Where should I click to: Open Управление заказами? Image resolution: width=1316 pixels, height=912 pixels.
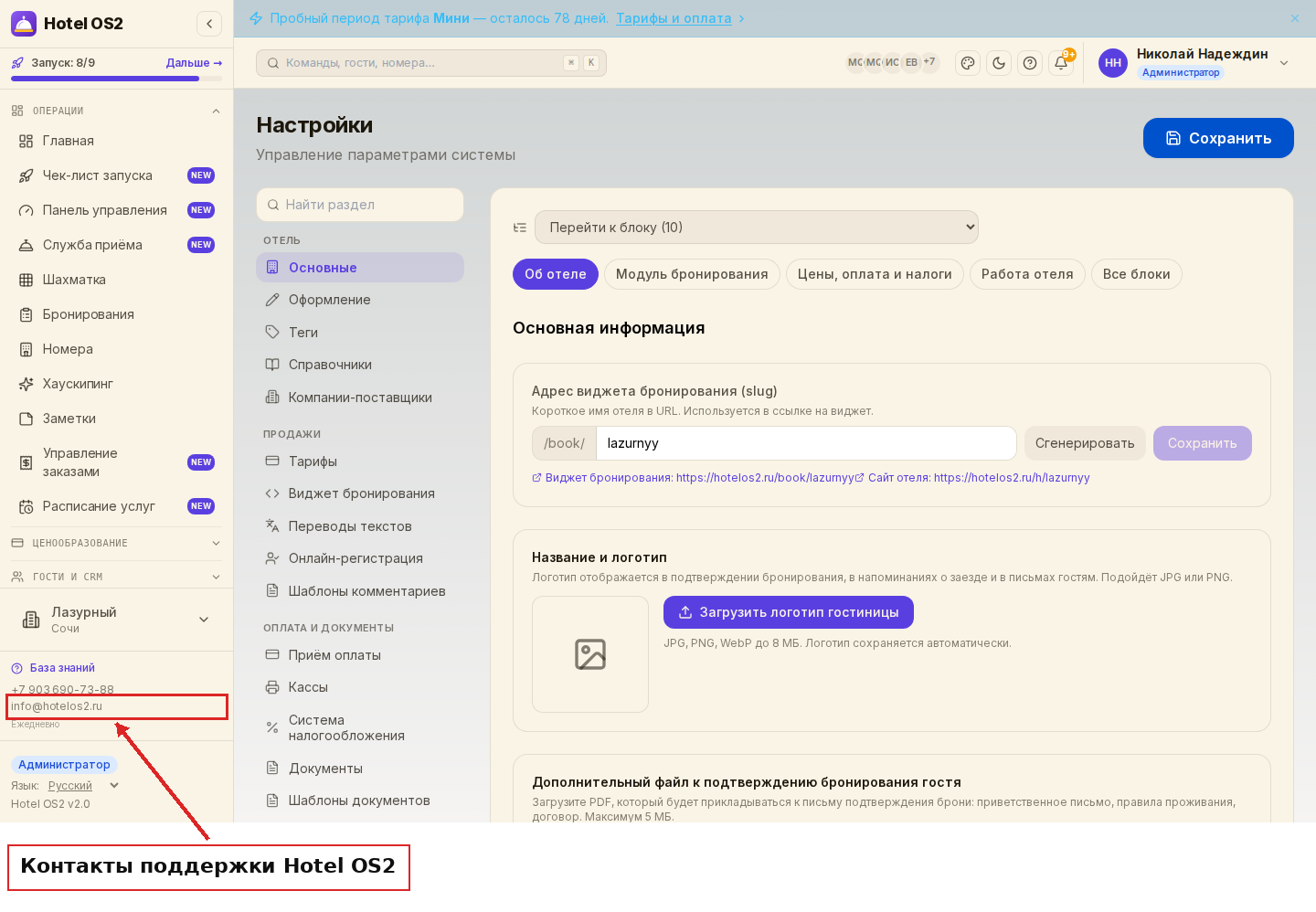117,462
